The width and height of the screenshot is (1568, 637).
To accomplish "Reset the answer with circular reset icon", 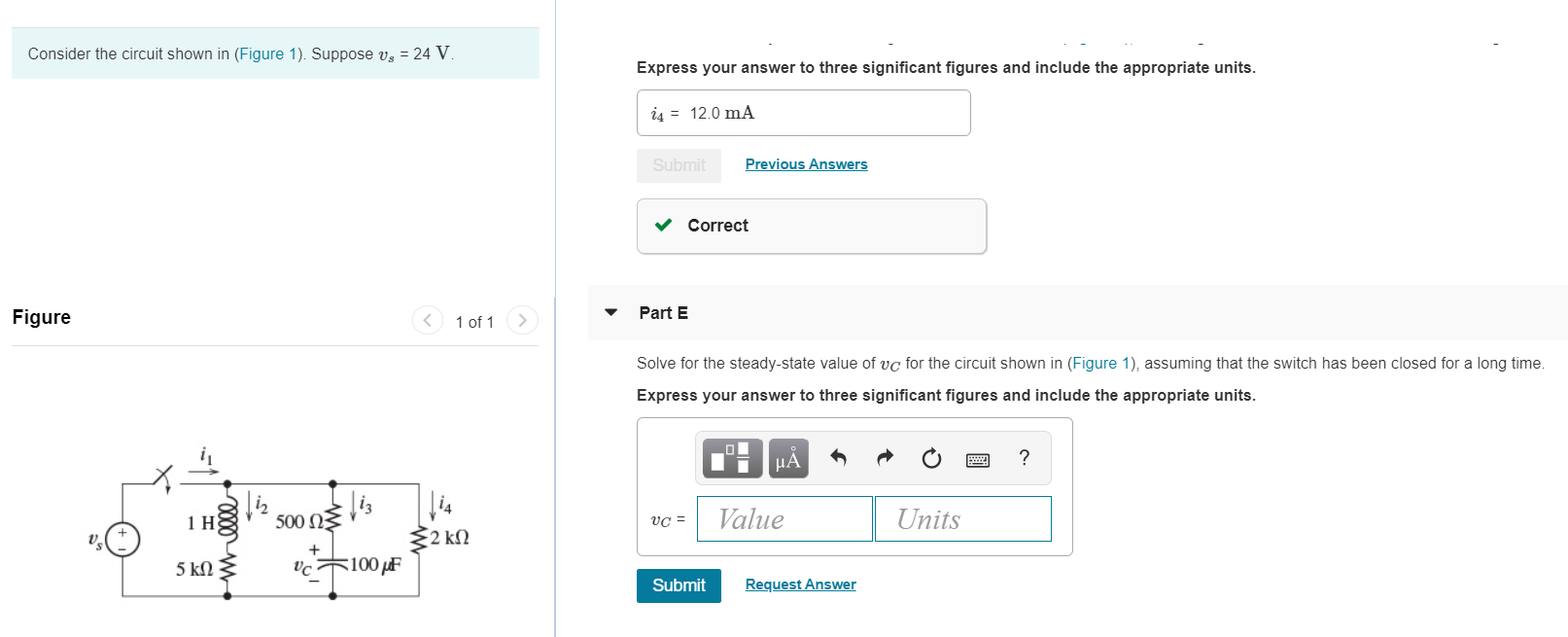I will (x=930, y=458).
